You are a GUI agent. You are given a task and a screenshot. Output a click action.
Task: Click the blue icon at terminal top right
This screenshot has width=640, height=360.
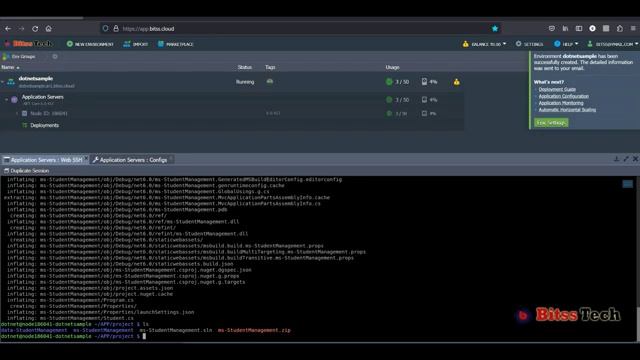coord(627,184)
